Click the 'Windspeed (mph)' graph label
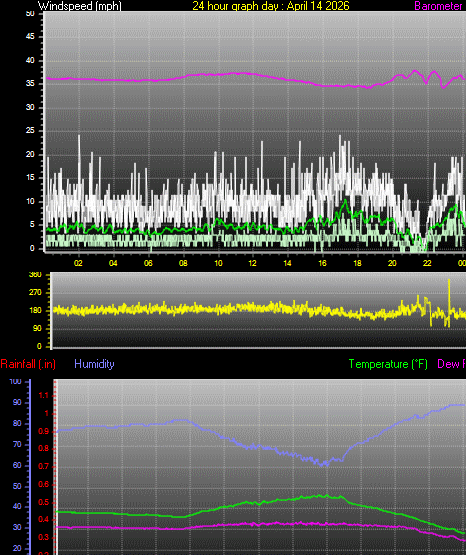The width and height of the screenshot is (466, 555). tap(80, 6)
